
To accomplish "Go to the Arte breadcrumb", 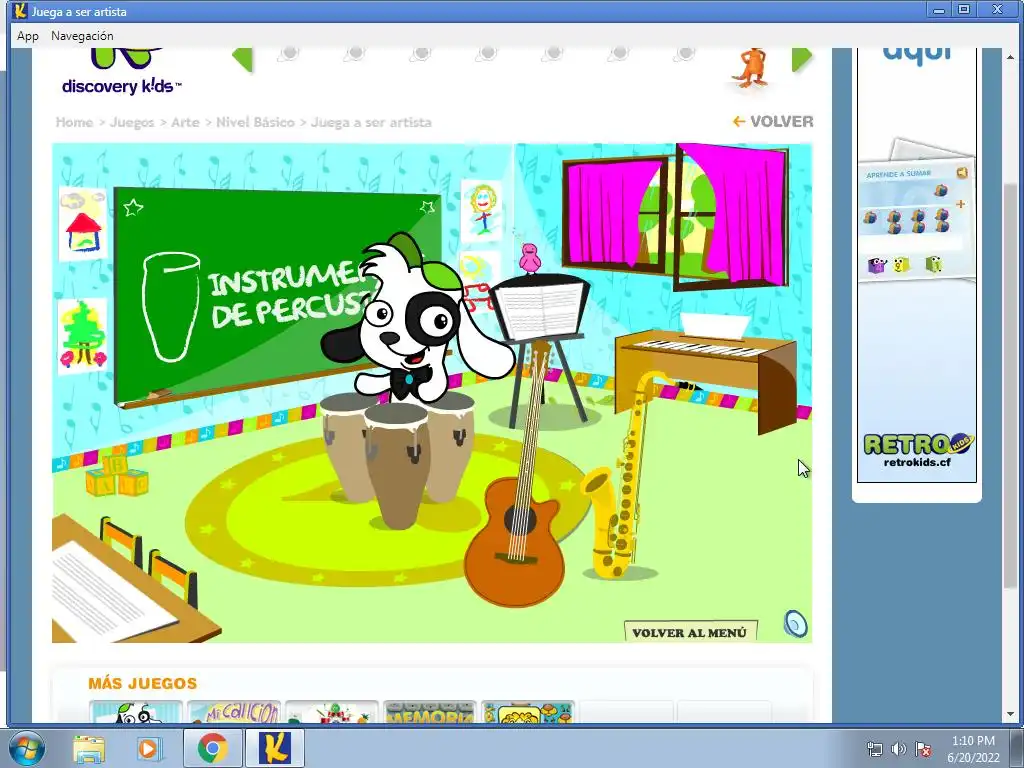I will (185, 122).
